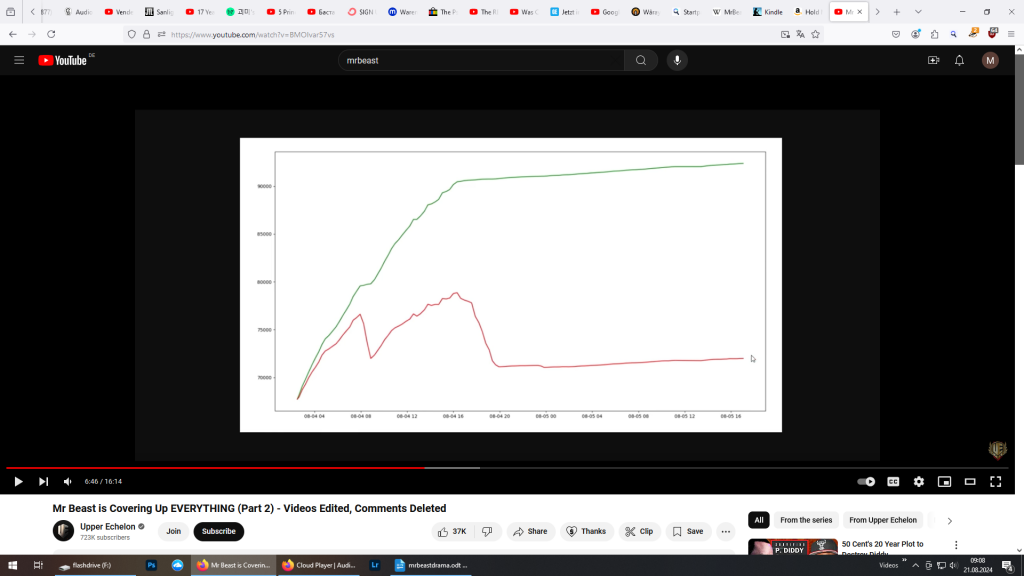Open the YouTube notifications bell
1024x576 pixels.
pyautogui.click(x=959, y=60)
